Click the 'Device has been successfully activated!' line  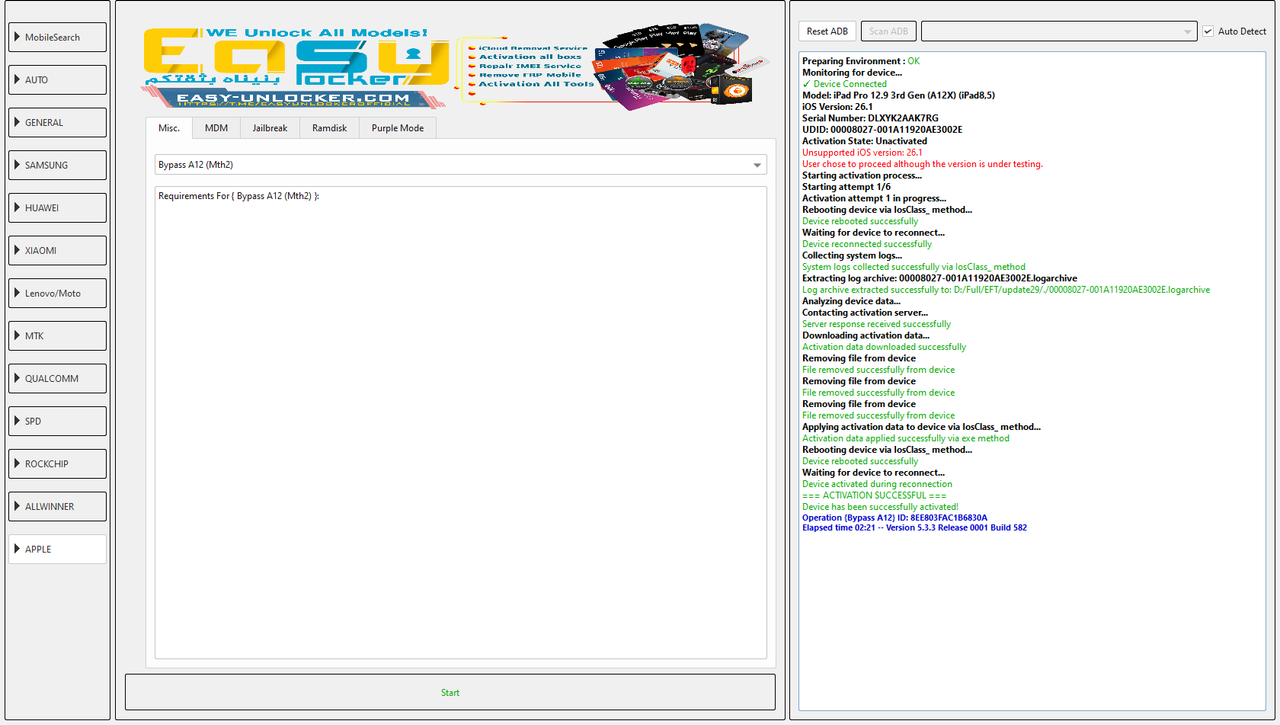(880, 507)
